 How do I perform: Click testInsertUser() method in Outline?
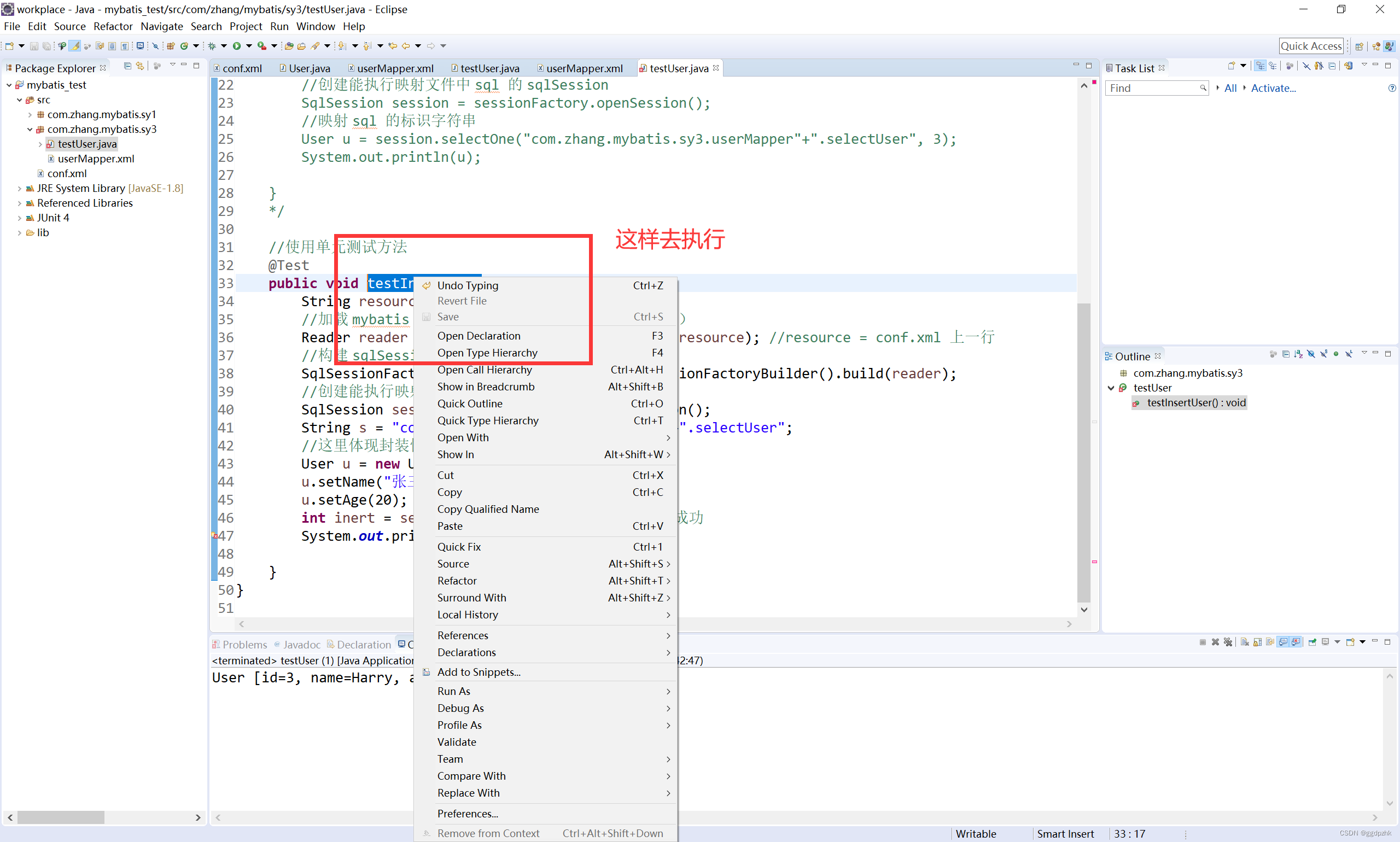pos(1197,402)
